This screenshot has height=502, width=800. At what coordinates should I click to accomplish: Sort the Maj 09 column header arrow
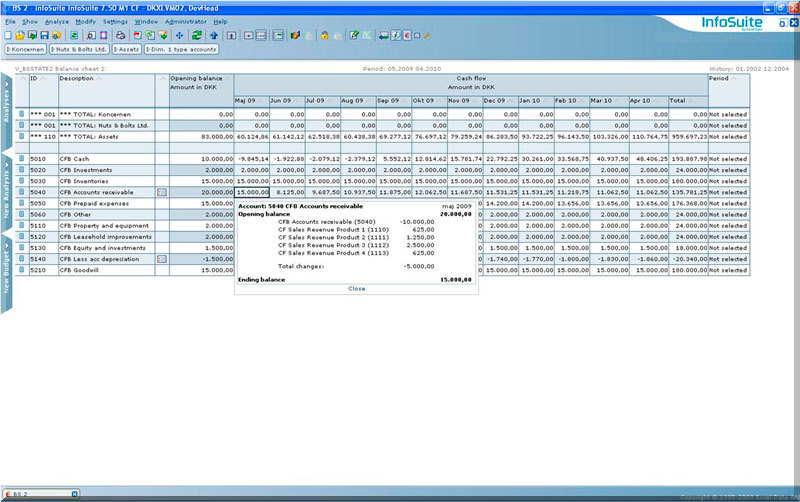(x=260, y=101)
